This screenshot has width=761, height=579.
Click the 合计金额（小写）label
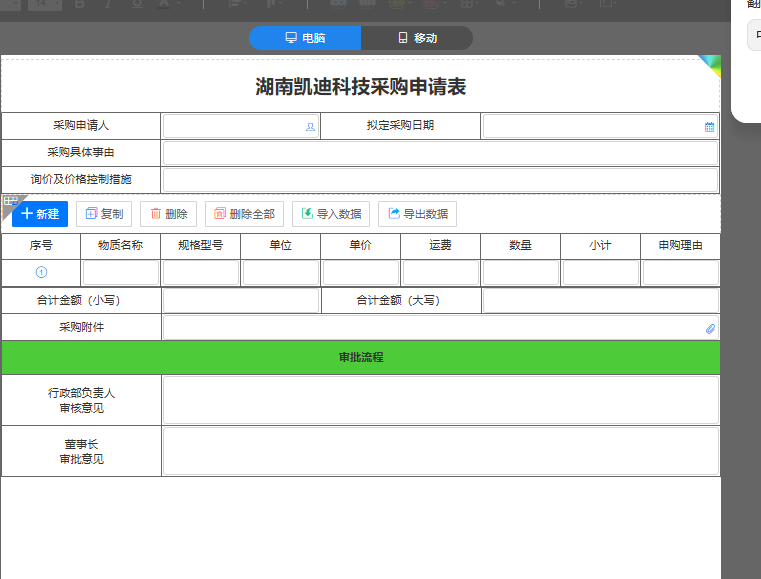point(81,300)
